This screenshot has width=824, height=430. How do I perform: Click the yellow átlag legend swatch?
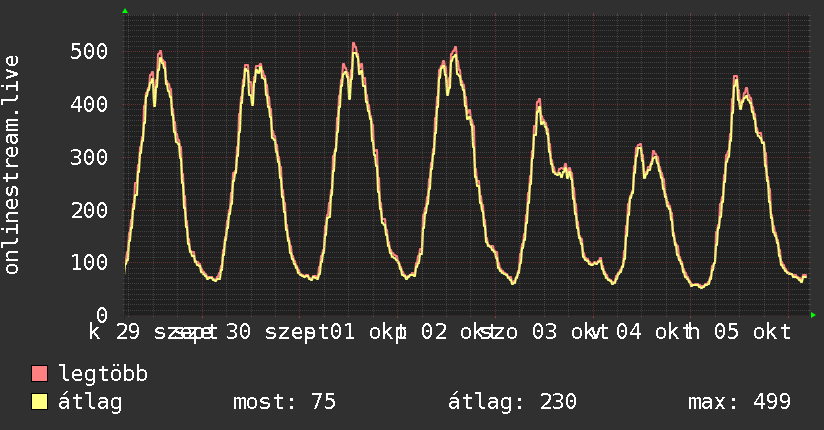tap(39, 402)
